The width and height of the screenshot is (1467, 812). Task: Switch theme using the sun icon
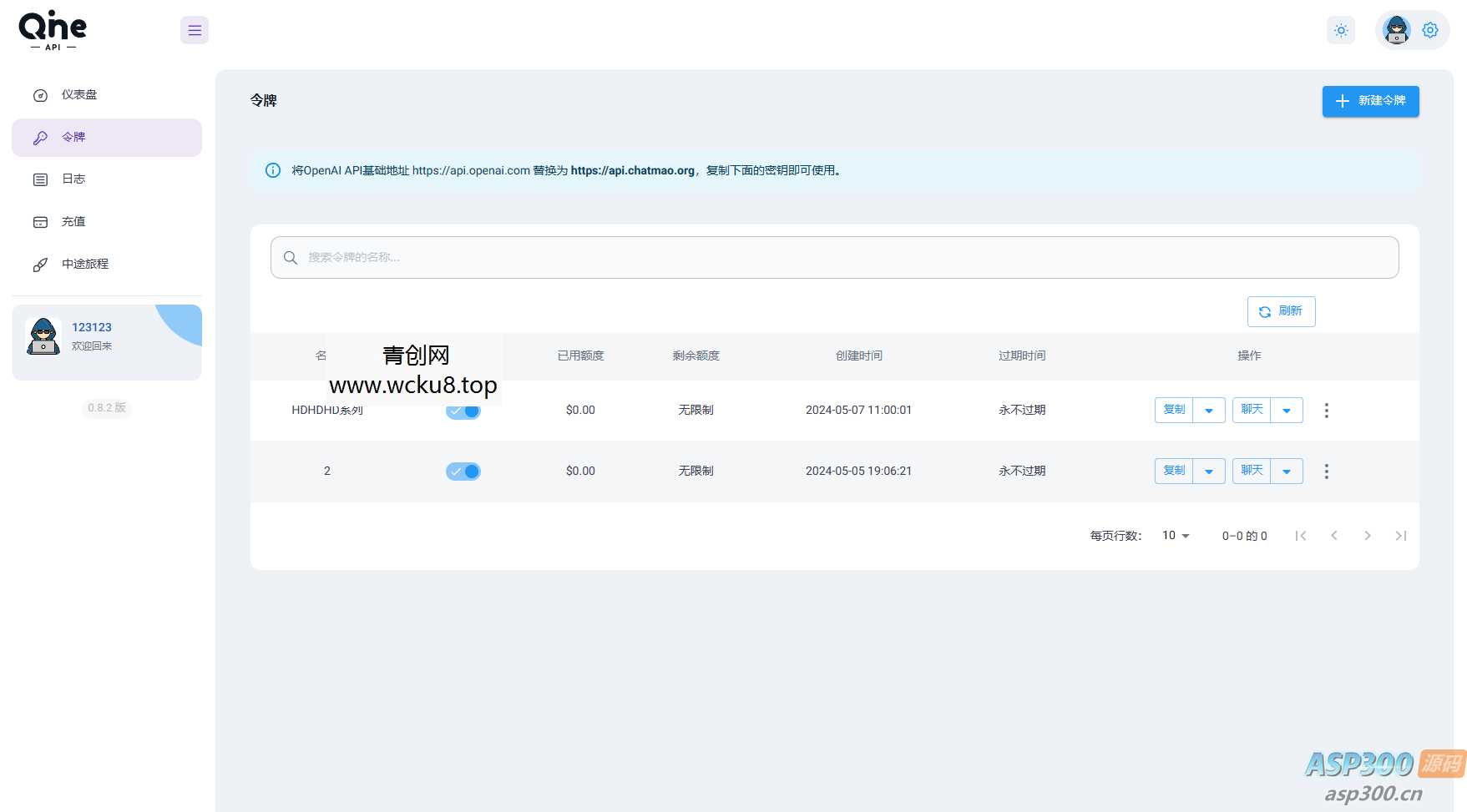point(1341,31)
